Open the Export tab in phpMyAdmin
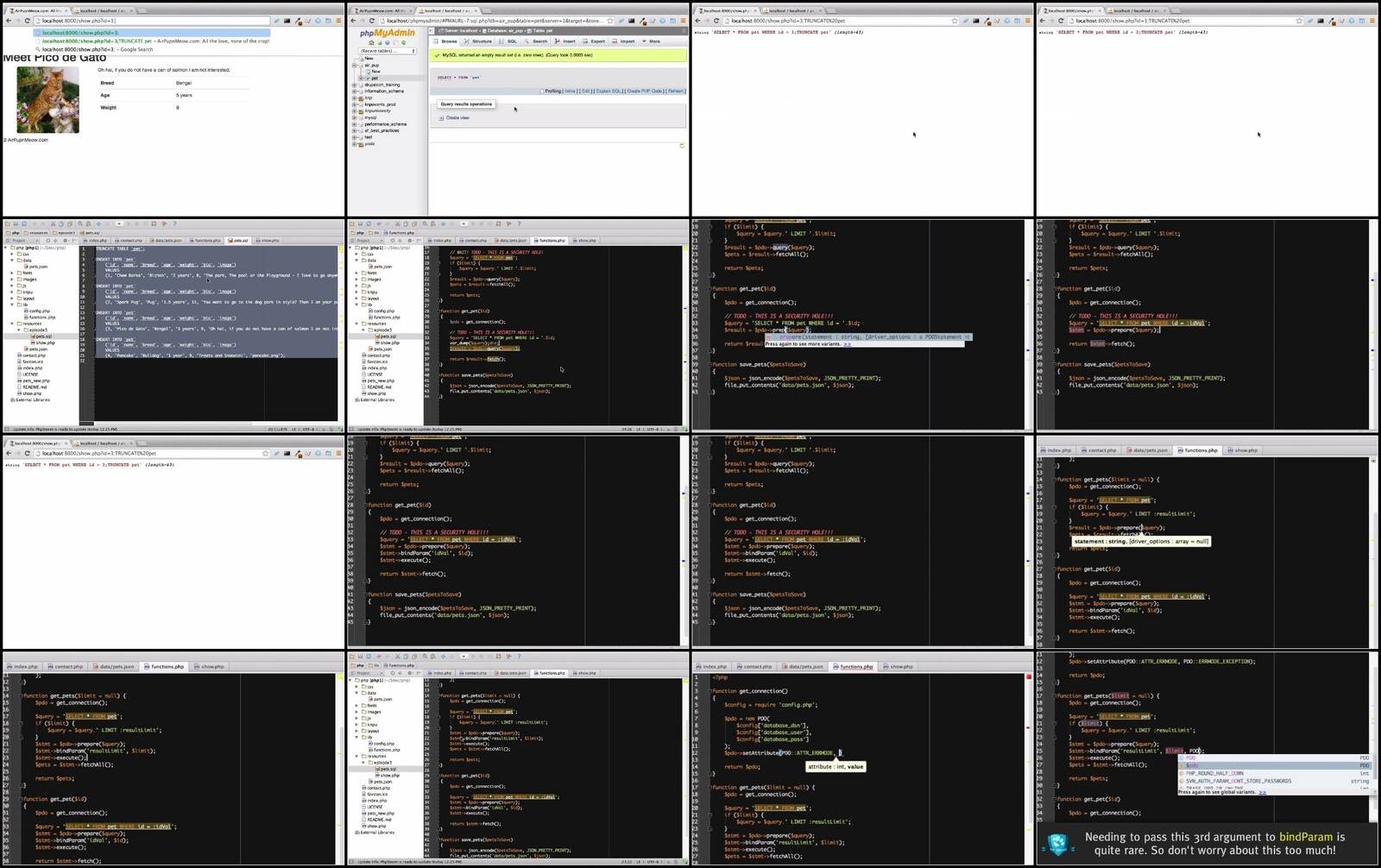This screenshot has height=868, width=1381. pos(595,41)
